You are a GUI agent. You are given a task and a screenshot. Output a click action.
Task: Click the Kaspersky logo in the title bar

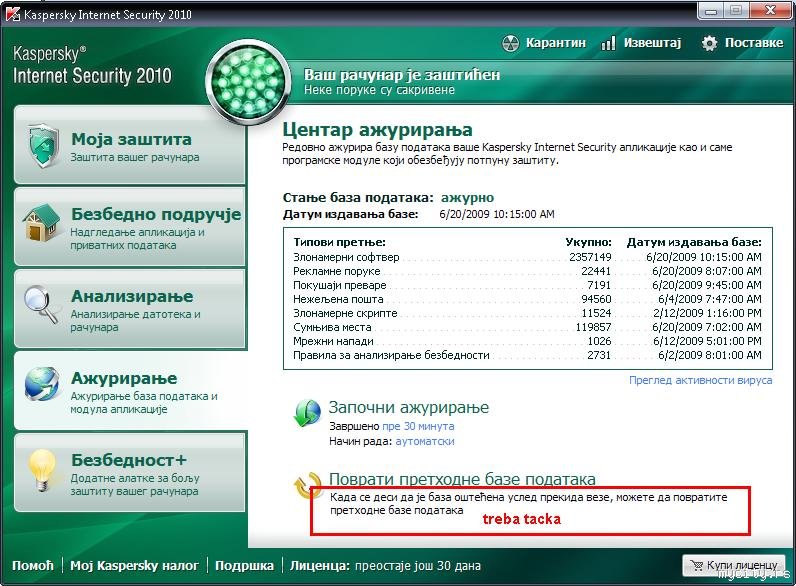(x=14, y=14)
